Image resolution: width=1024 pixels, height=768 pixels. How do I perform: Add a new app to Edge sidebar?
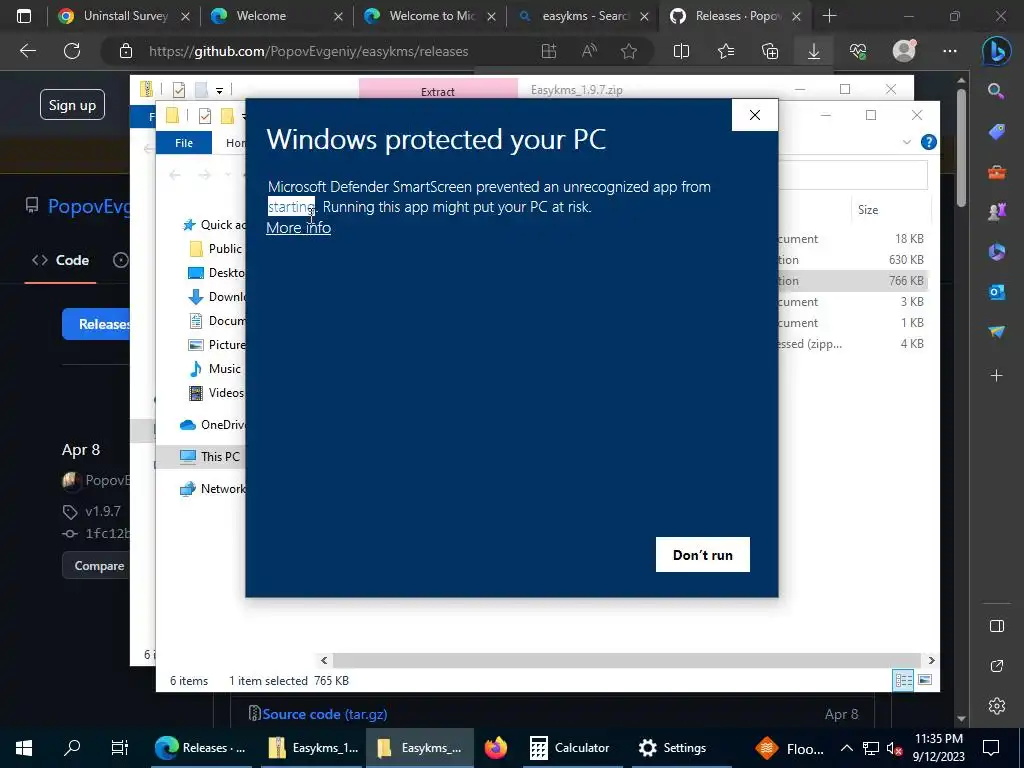coord(997,376)
